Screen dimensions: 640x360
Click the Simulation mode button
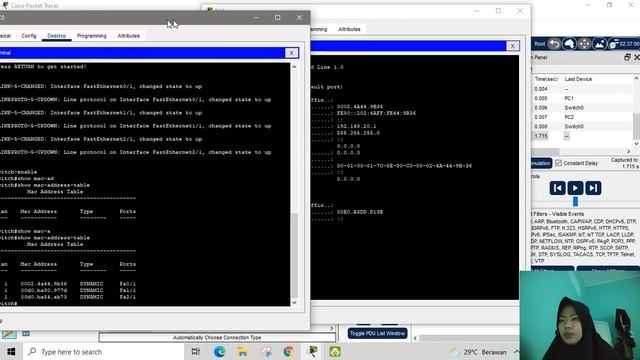tap(541, 163)
